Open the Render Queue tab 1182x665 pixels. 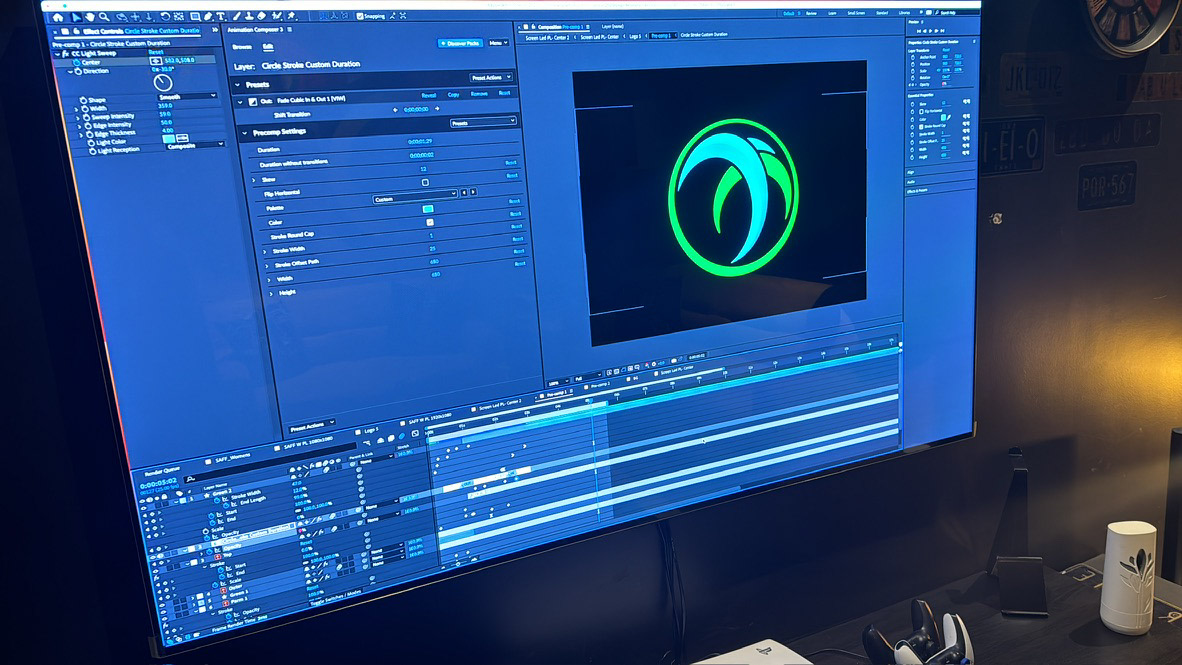(x=161, y=471)
